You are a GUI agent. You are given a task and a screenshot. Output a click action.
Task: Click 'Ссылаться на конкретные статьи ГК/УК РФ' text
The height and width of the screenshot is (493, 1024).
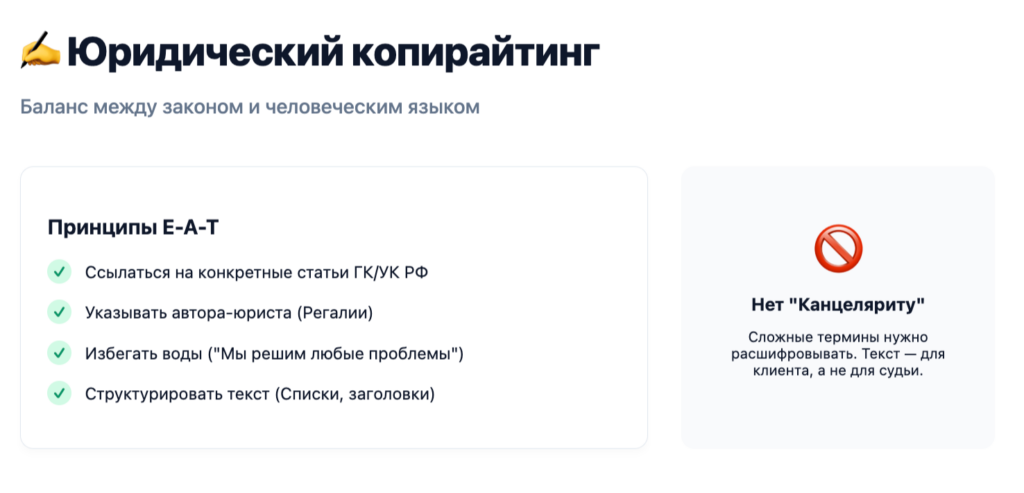(257, 272)
